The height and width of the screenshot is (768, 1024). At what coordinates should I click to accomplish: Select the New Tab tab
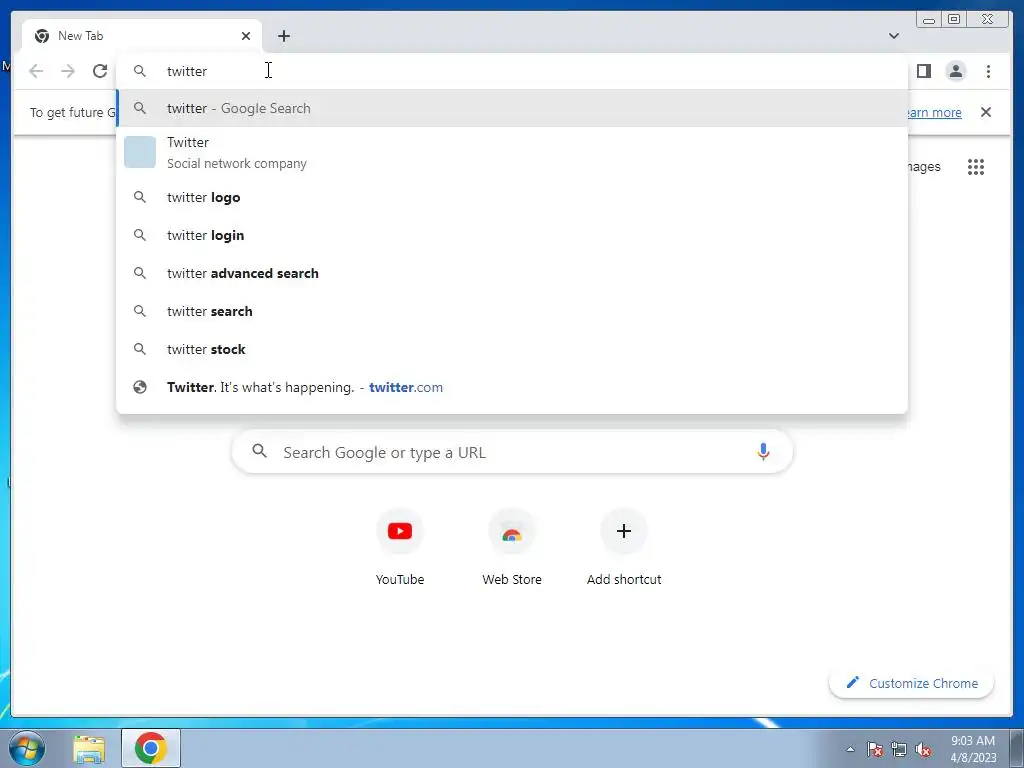click(x=142, y=36)
